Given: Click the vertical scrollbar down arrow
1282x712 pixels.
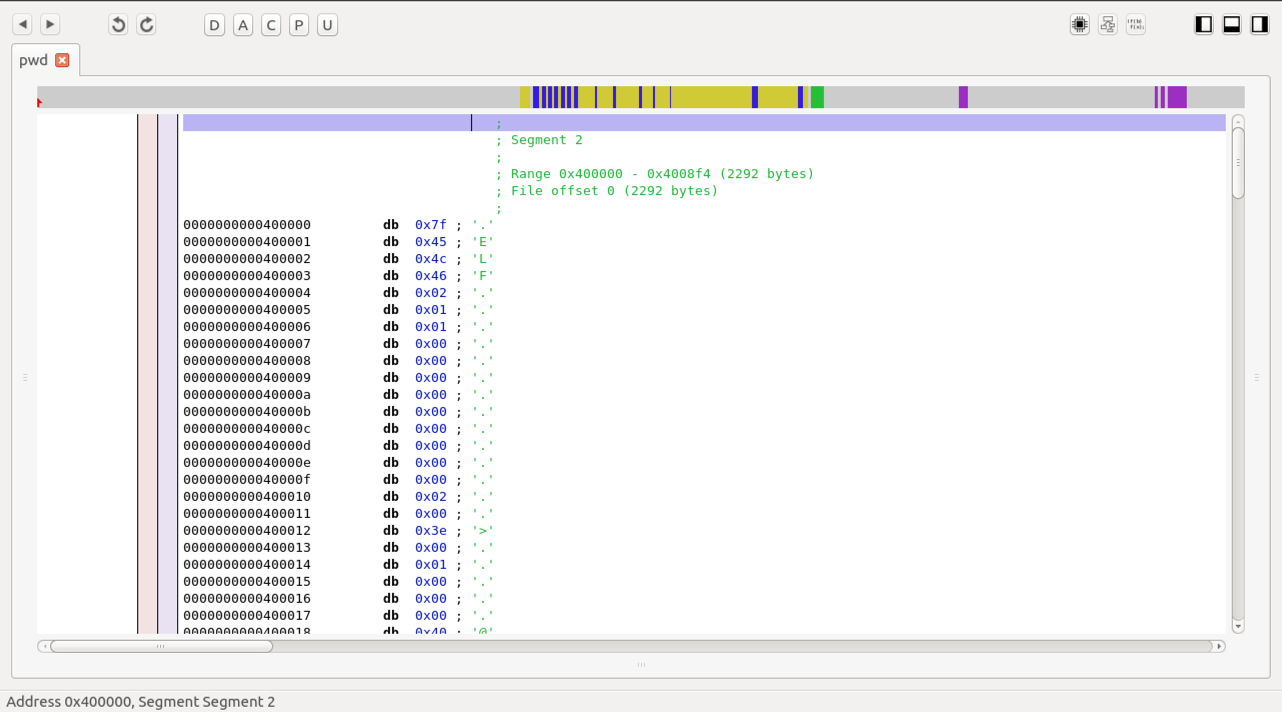Looking at the screenshot, I should 1238,627.
